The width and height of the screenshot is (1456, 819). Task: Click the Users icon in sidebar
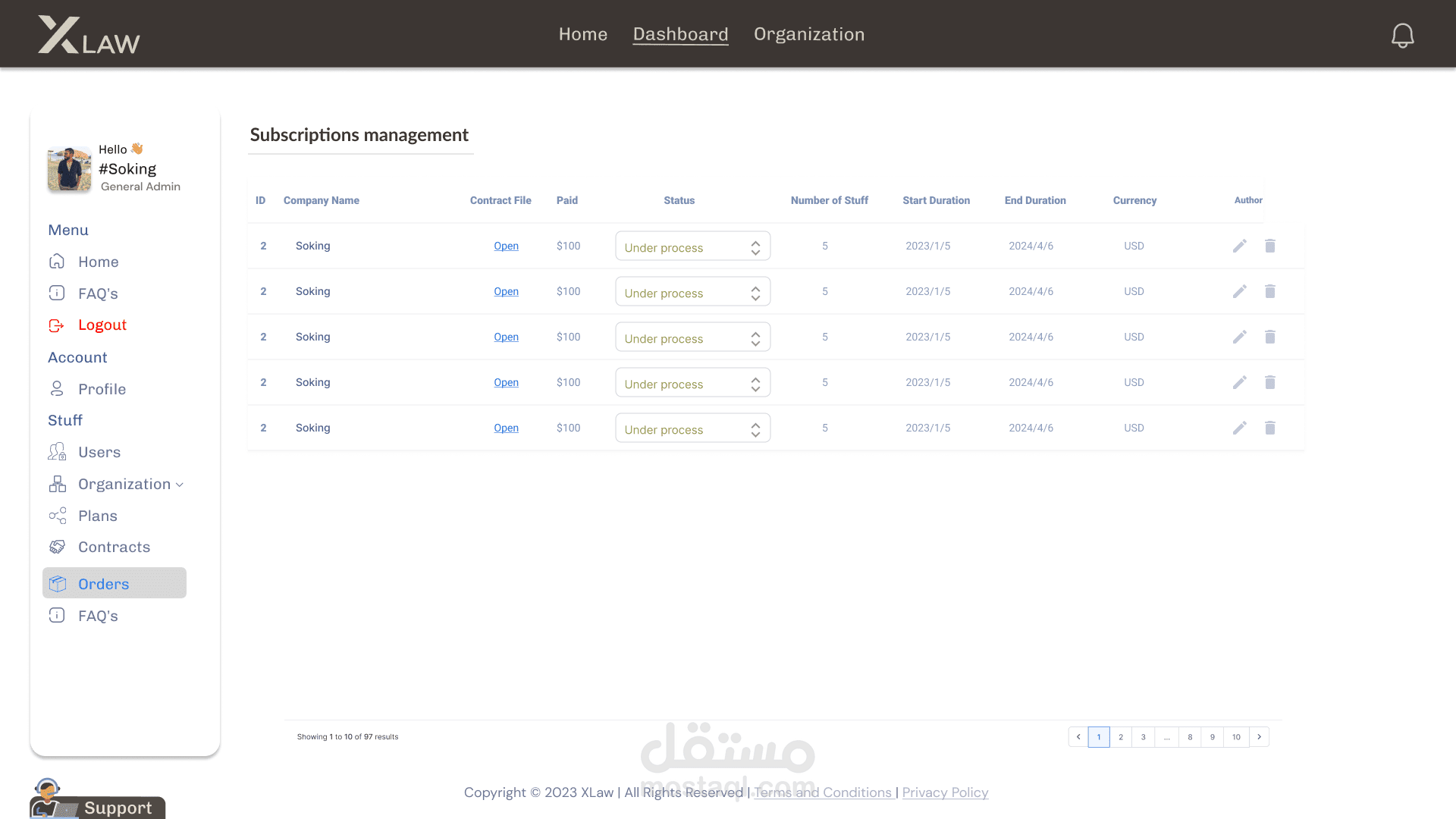pos(57,452)
